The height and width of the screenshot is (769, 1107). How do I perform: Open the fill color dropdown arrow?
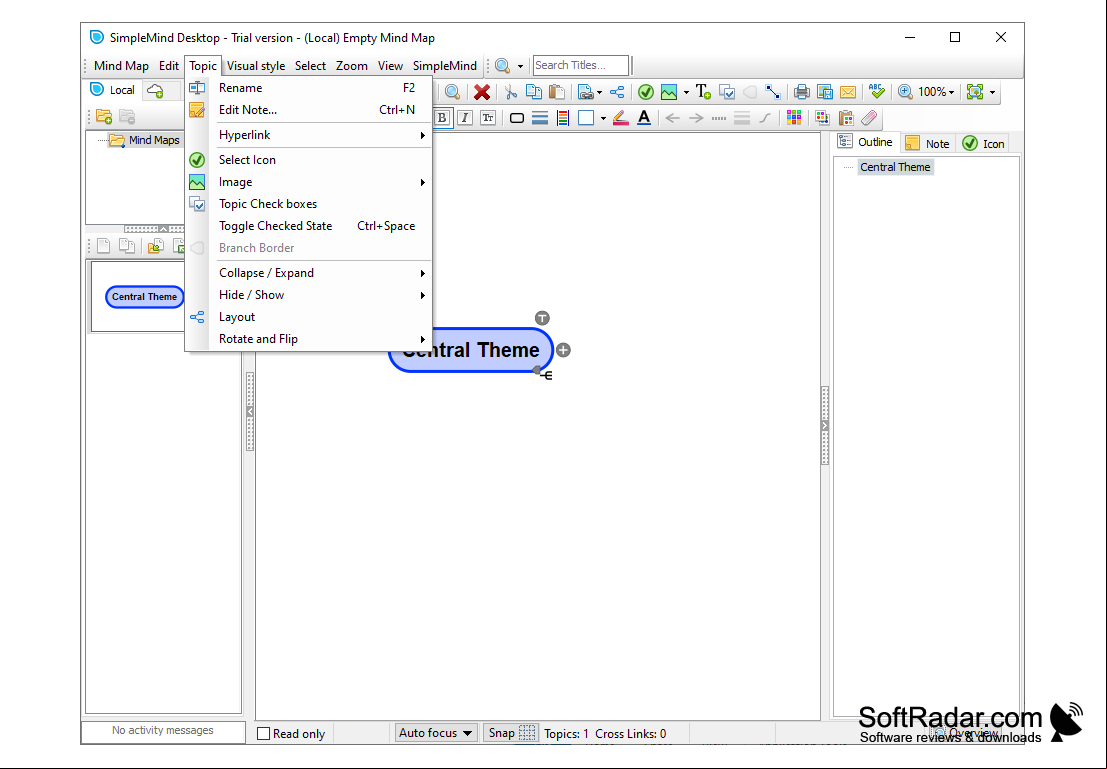(603, 118)
